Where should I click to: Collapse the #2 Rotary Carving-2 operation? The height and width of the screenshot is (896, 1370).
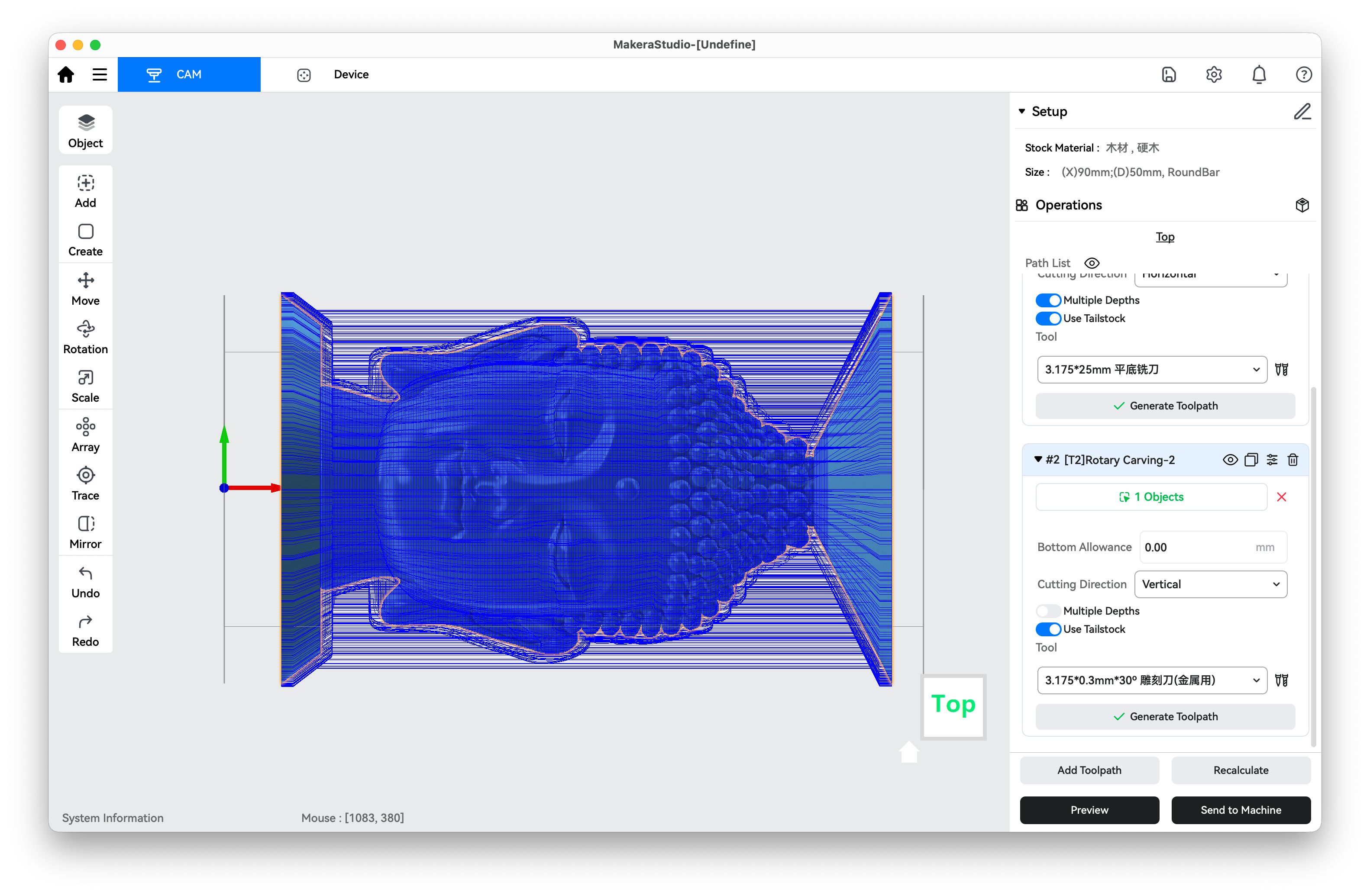coord(1038,459)
